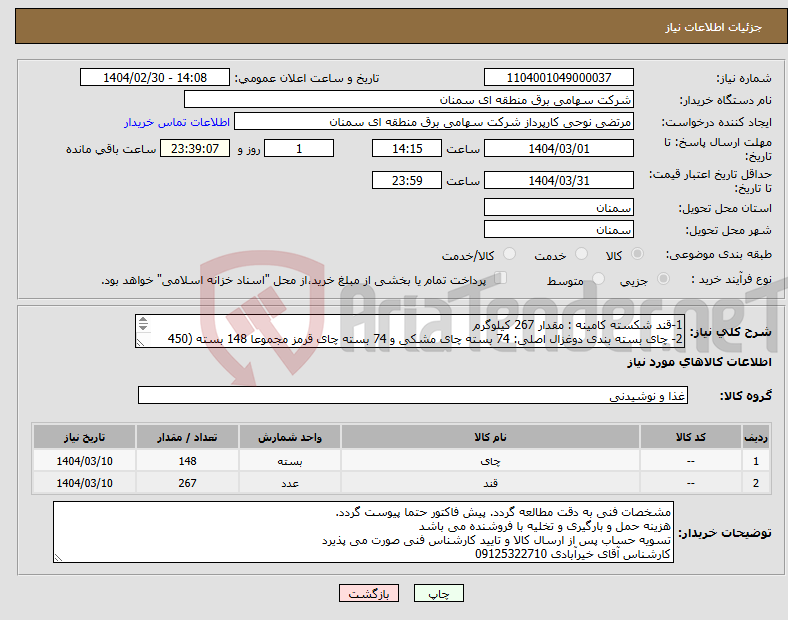Click the قند item name cell

490,483
